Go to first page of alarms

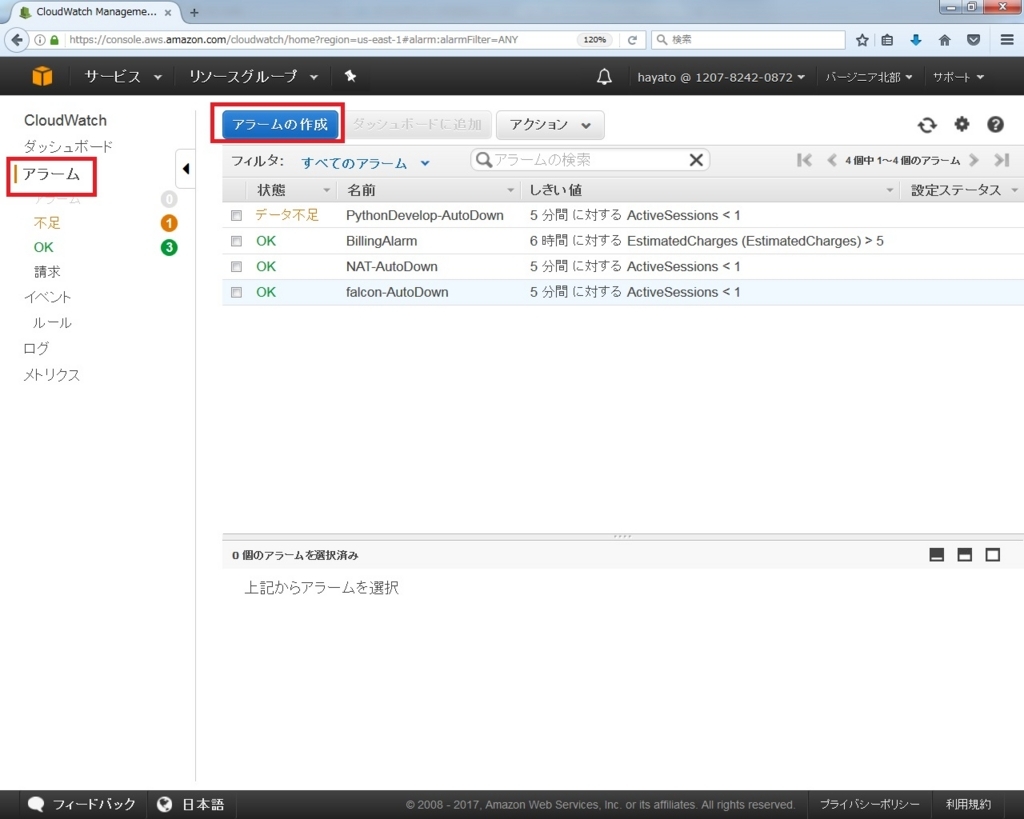pos(804,160)
